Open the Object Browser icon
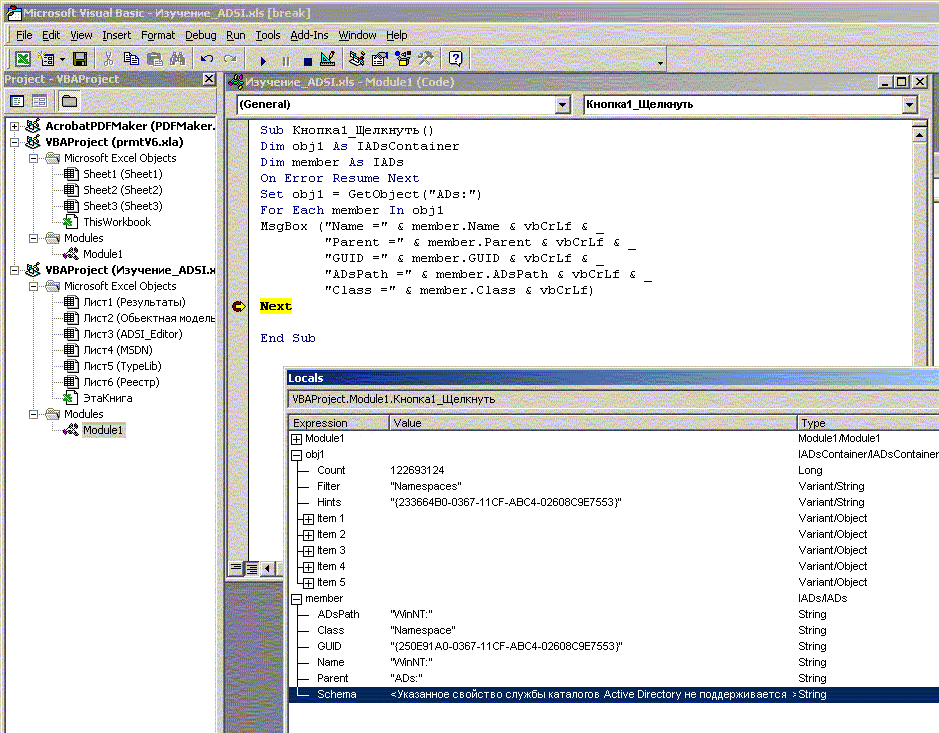 tap(404, 60)
